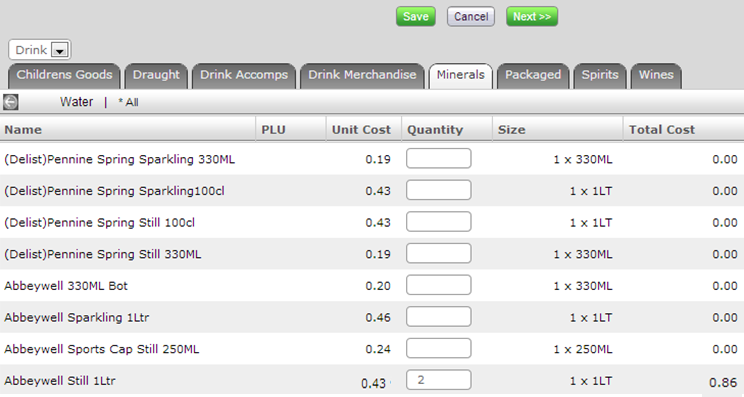This screenshot has width=744, height=397.
Task: Focus quantity field containing 2 for Abbeywell Still
Action: (x=438, y=380)
